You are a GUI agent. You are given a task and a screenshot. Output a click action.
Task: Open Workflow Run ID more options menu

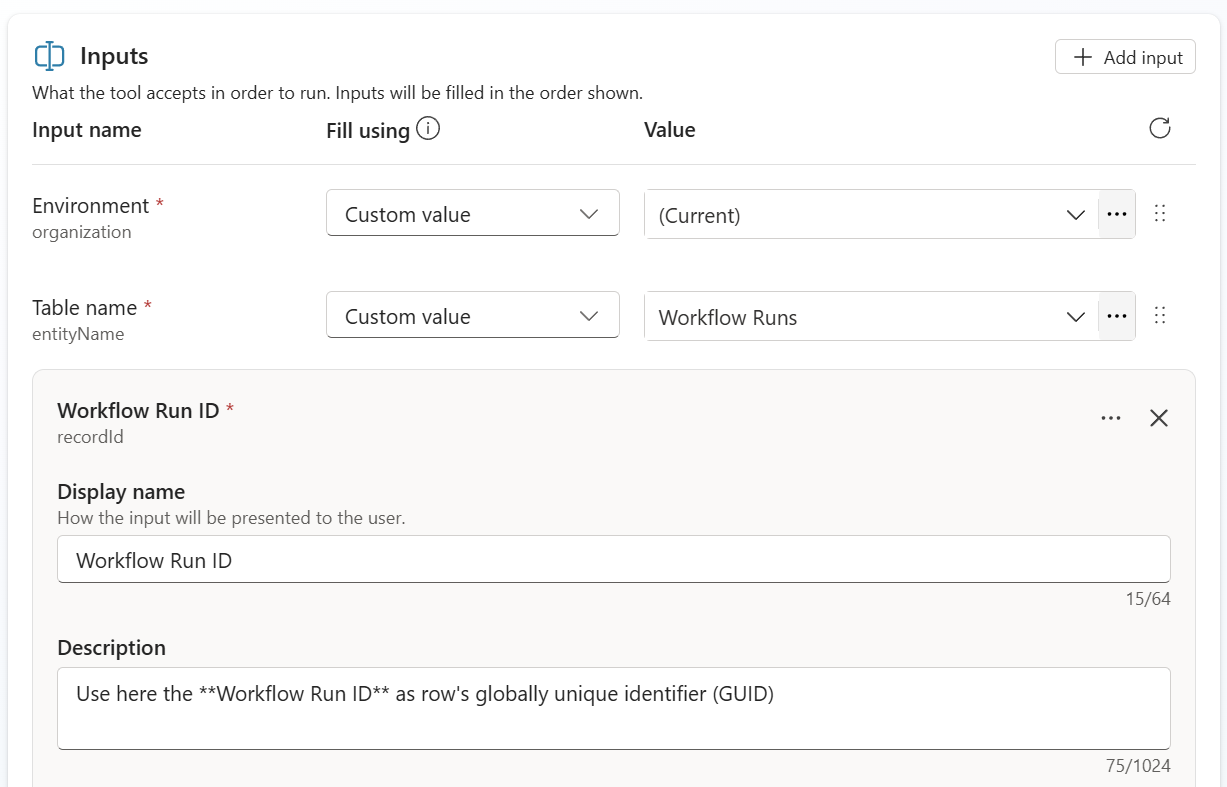coord(1110,418)
